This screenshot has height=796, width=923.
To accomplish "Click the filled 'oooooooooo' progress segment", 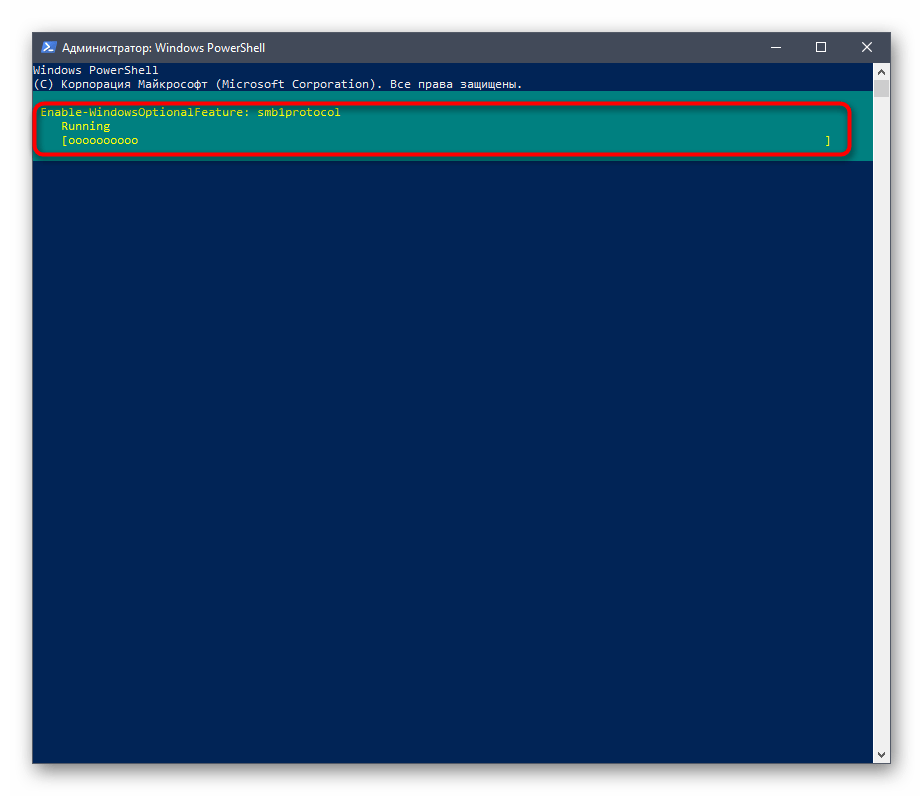I will click(x=102, y=141).
